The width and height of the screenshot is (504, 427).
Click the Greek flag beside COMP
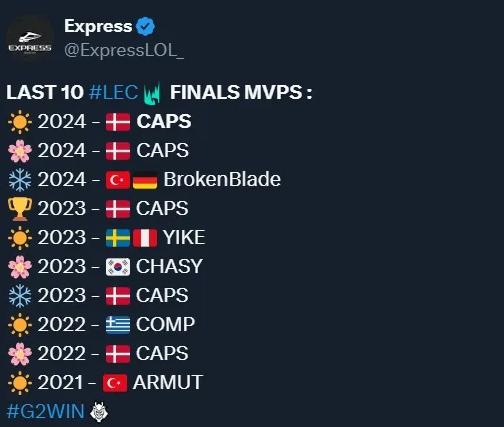point(118,325)
